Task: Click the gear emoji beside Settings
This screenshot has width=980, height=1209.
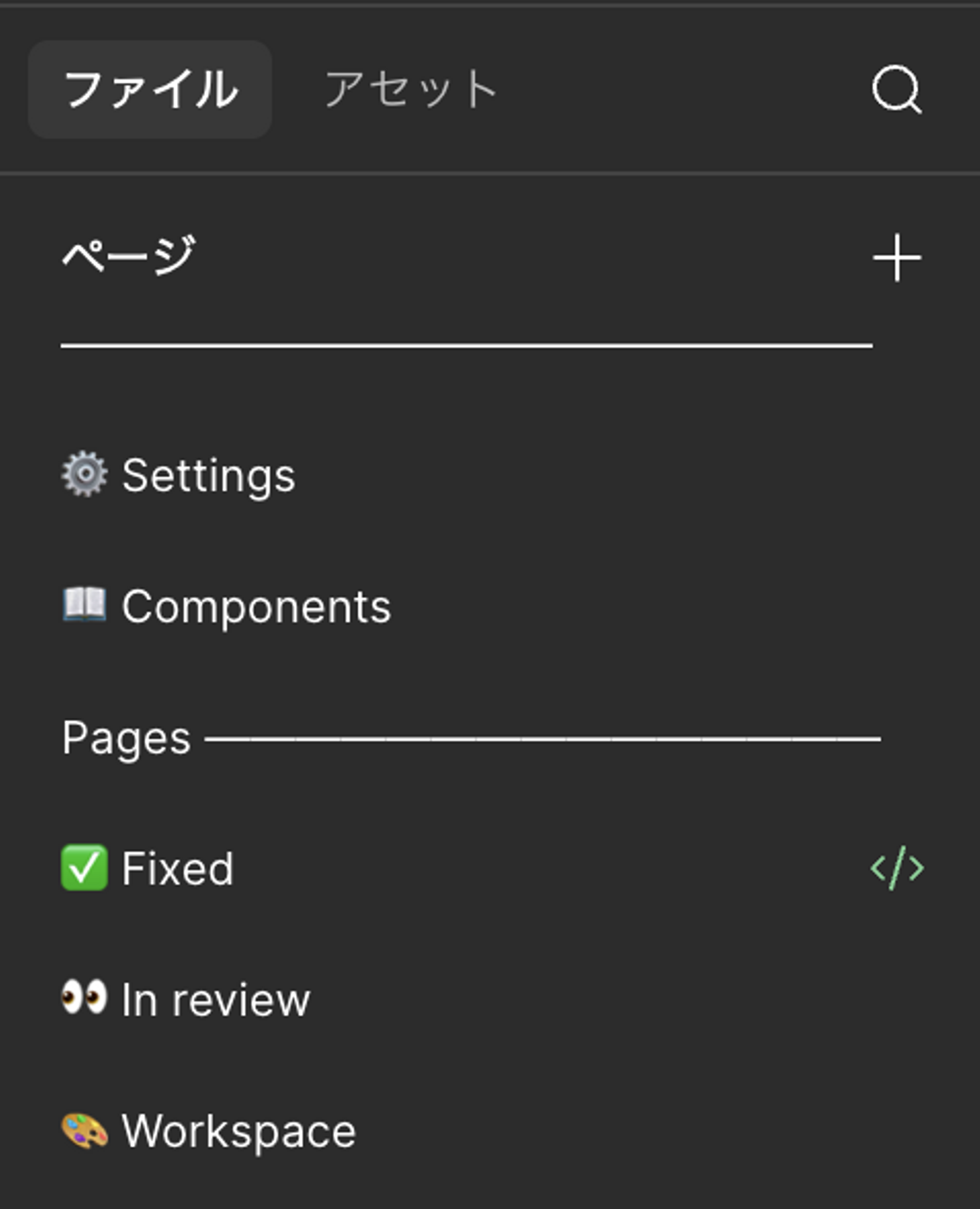Action: (84, 474)
